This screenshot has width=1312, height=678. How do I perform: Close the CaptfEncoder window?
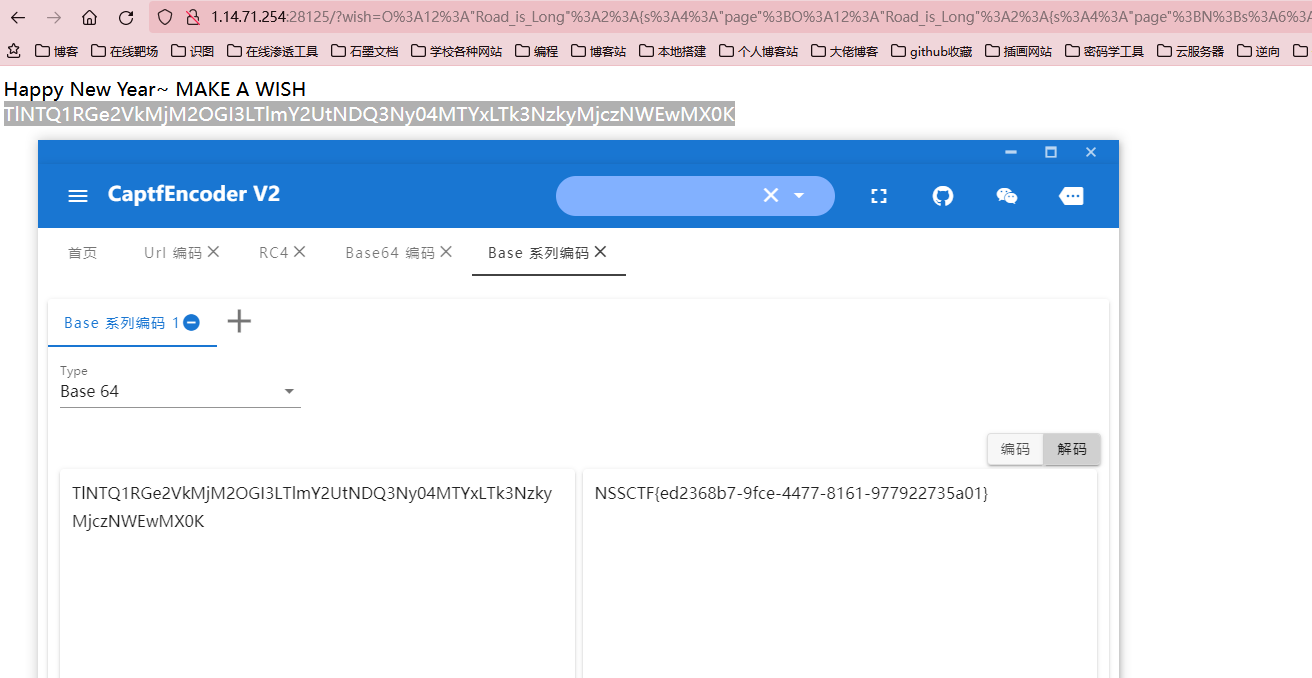(x=1091, y=152)
